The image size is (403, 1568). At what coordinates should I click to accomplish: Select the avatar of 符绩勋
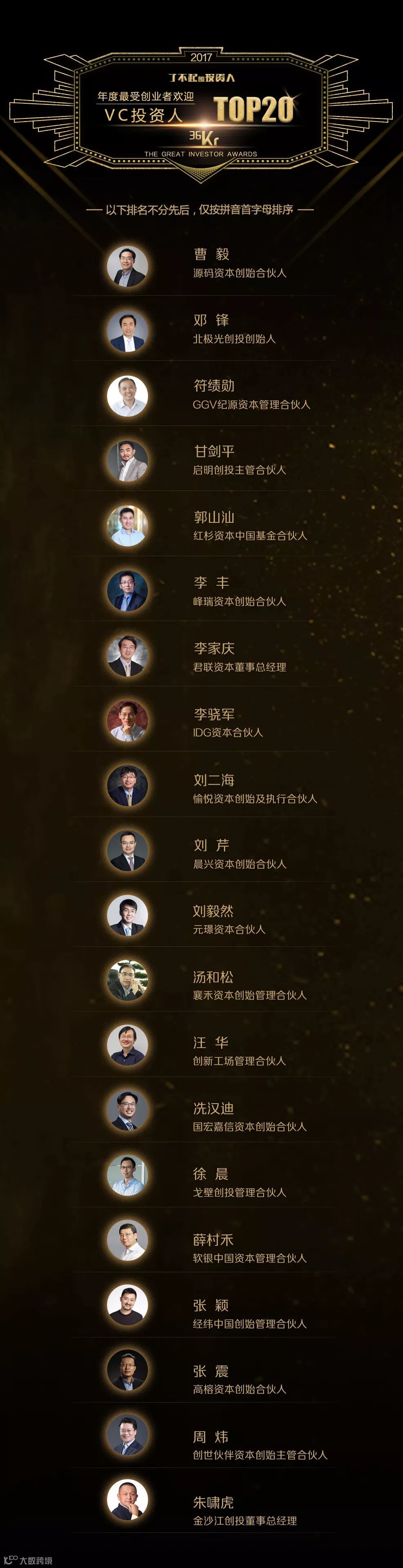127,396
